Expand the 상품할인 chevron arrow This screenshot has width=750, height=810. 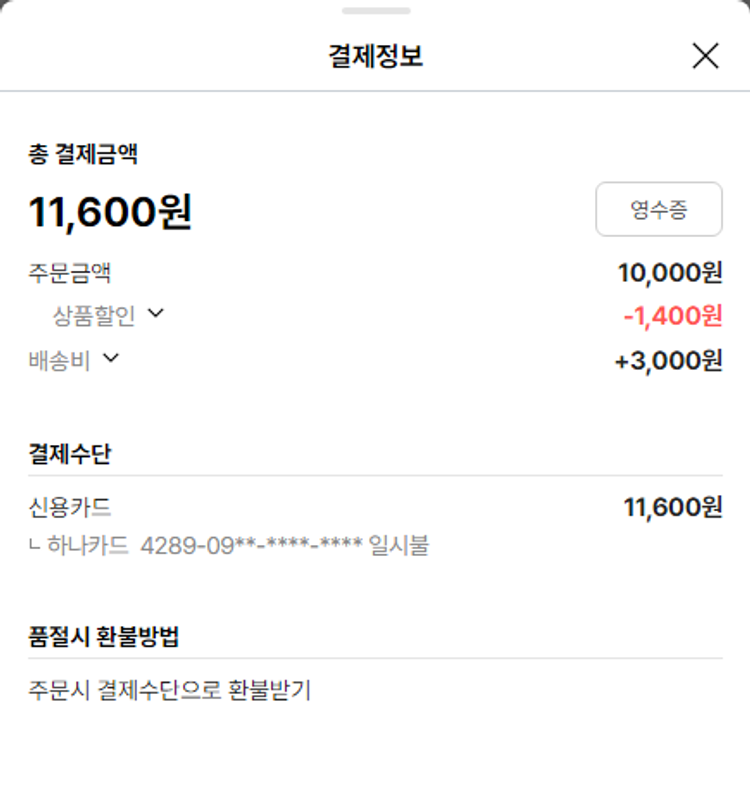click(x=155, y=314)
